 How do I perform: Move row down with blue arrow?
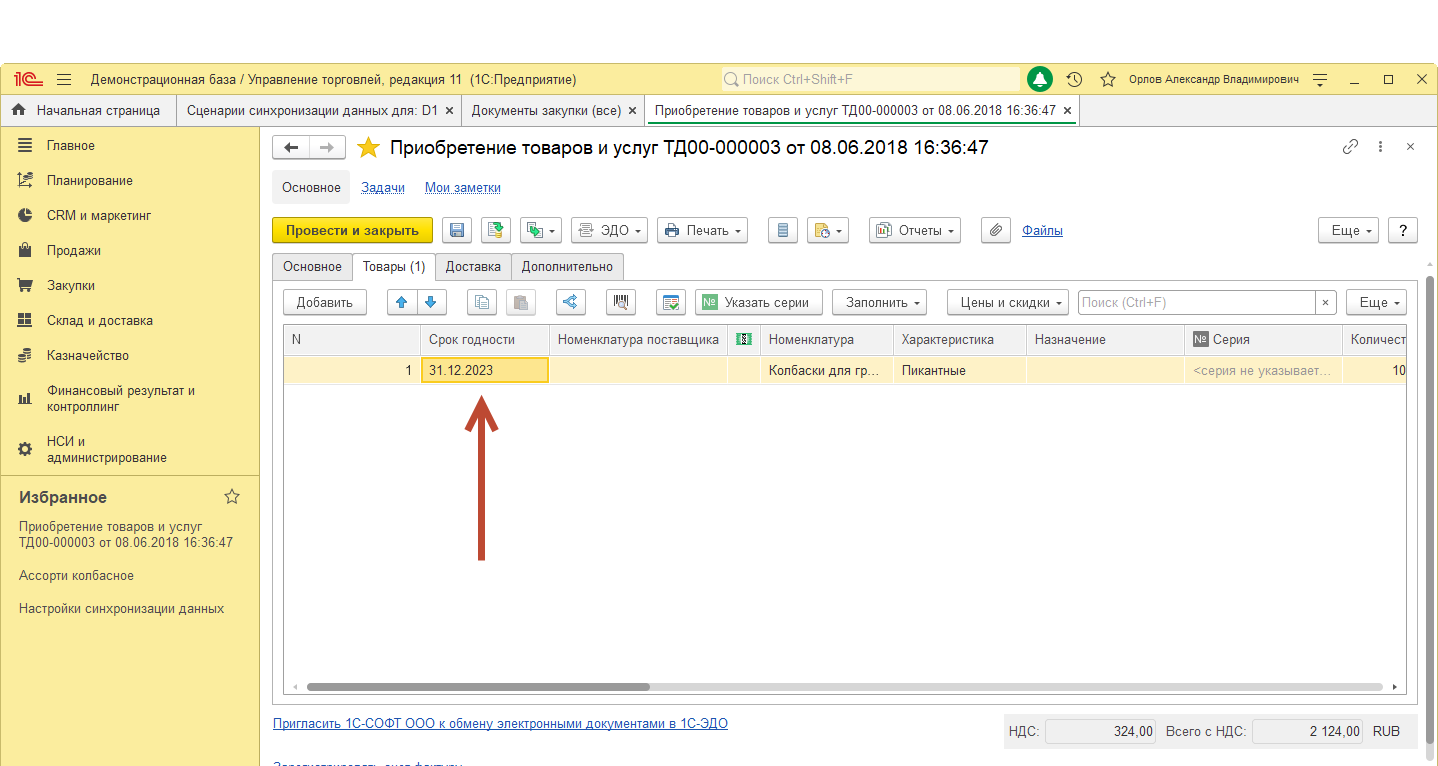(x=430, y=302)
